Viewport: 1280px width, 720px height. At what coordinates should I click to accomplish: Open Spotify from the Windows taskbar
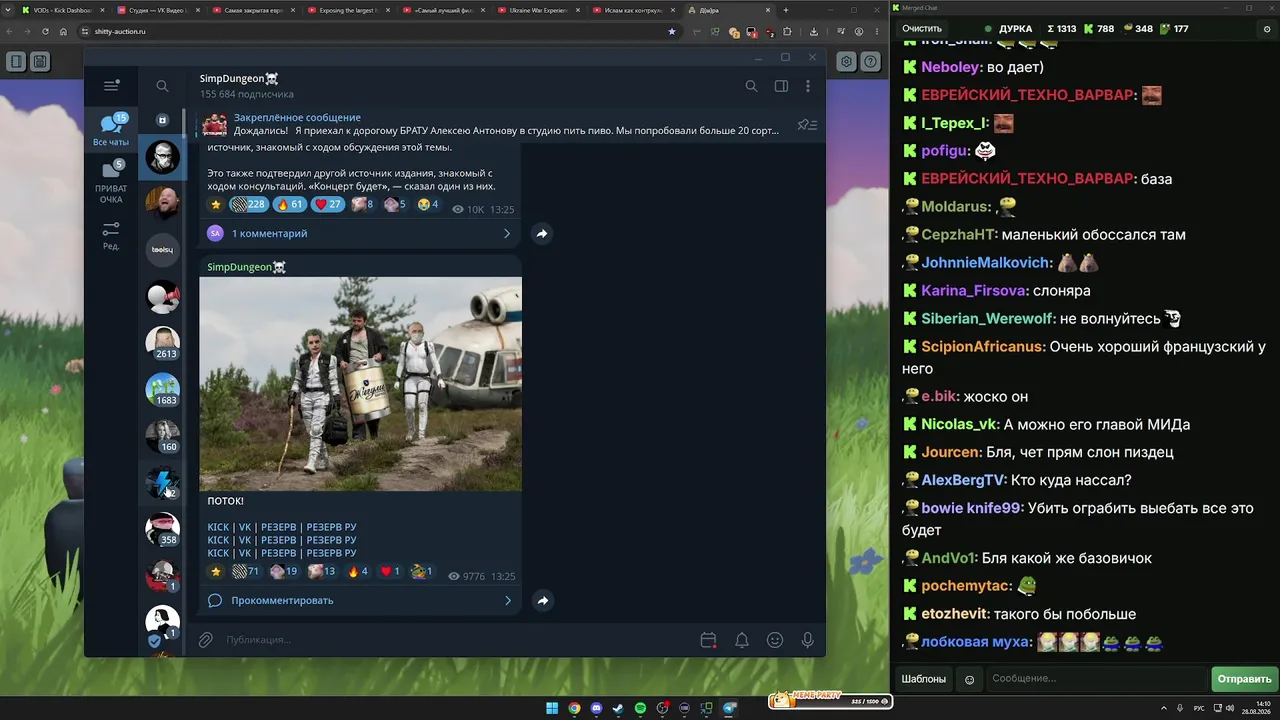pos(640,709)
